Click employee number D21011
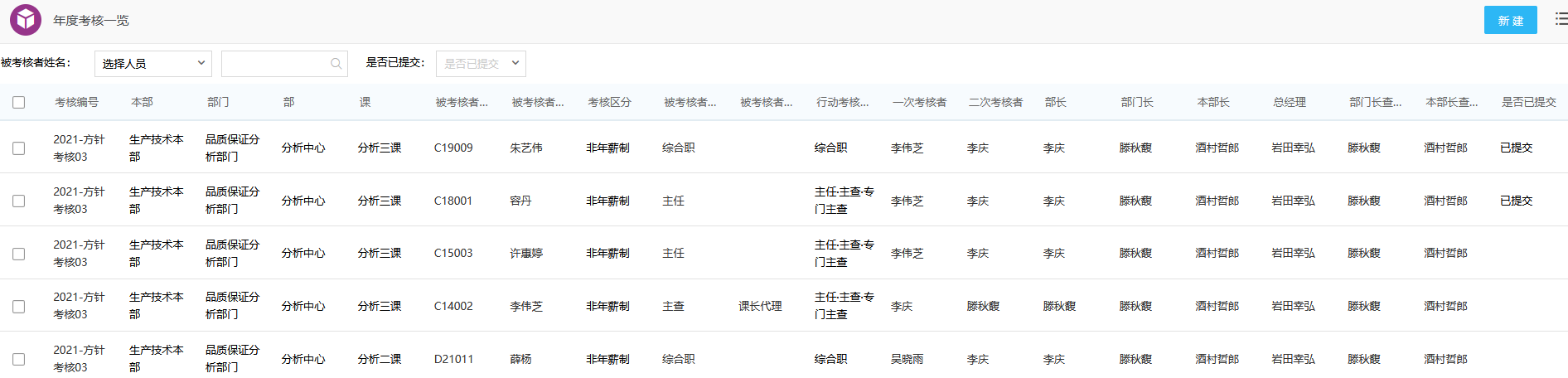 [453, 359]
